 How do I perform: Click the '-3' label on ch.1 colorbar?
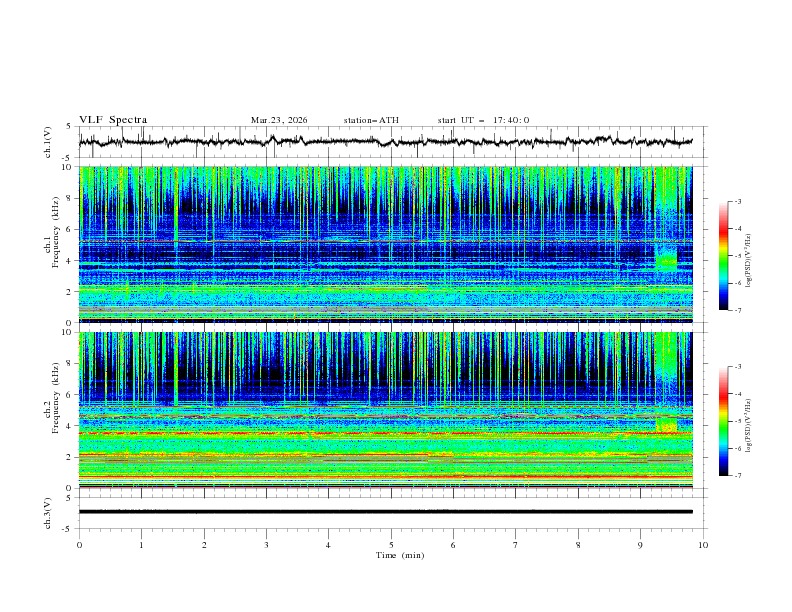point(737,201)
